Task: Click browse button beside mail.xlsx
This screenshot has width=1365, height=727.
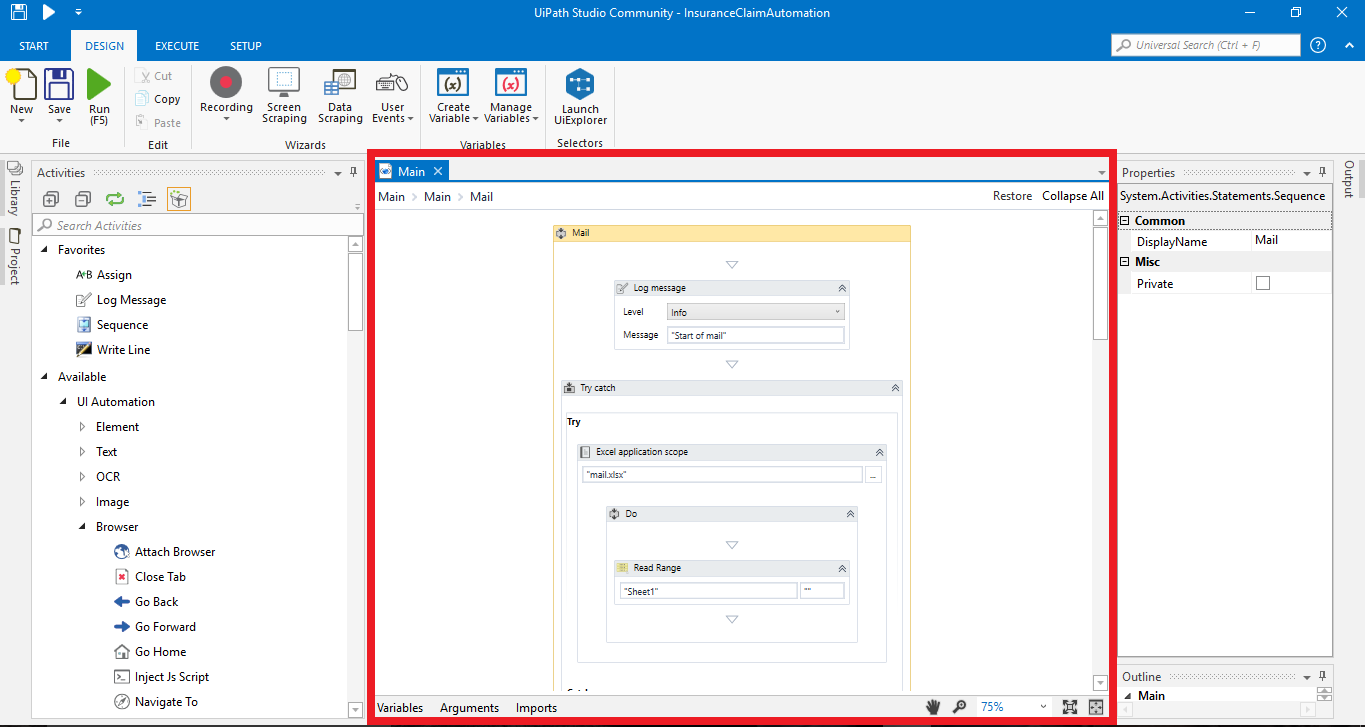Action: click(x=873, y=475)
